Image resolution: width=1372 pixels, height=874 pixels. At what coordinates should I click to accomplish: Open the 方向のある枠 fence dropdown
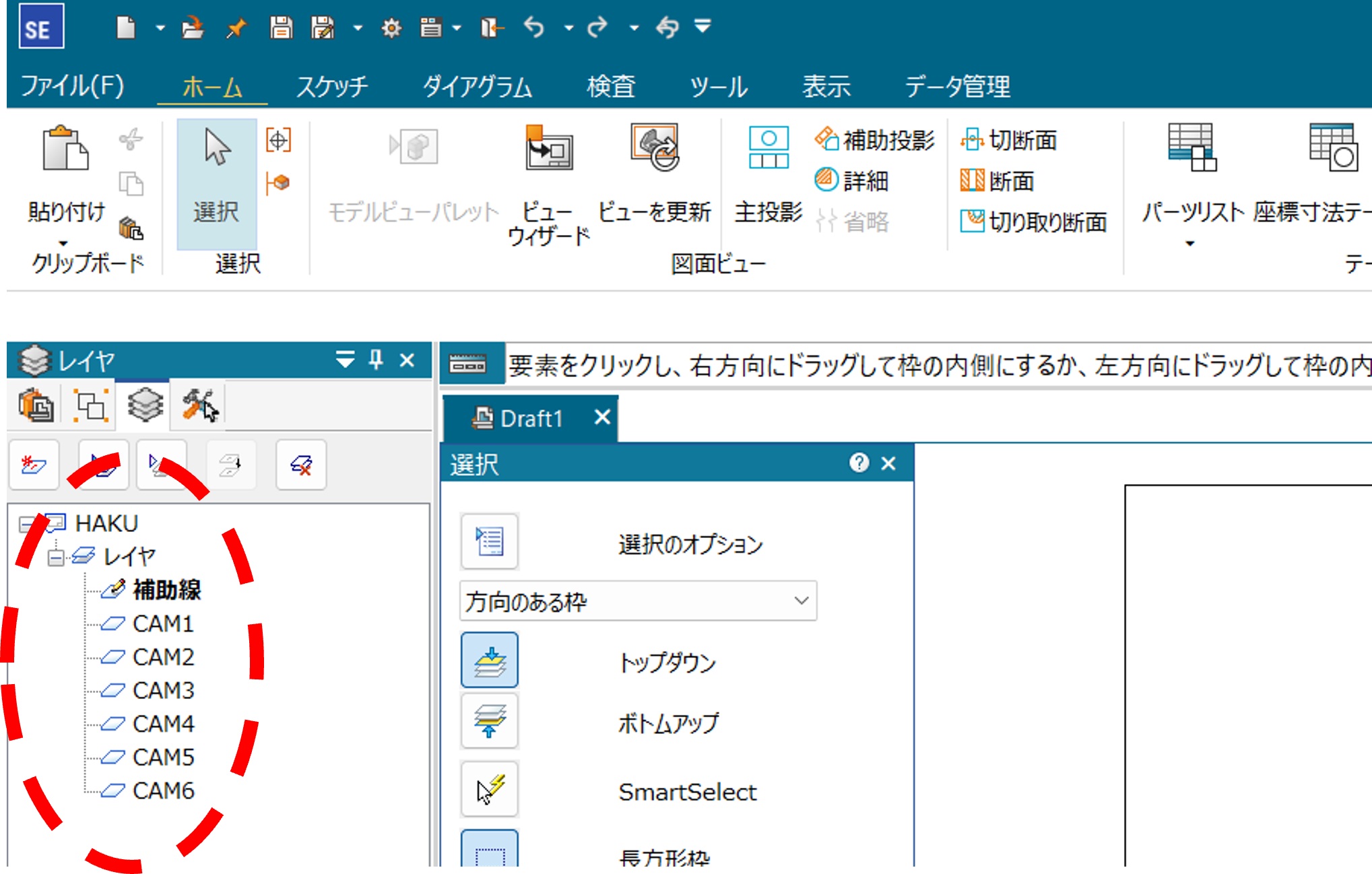click(801, 601)
